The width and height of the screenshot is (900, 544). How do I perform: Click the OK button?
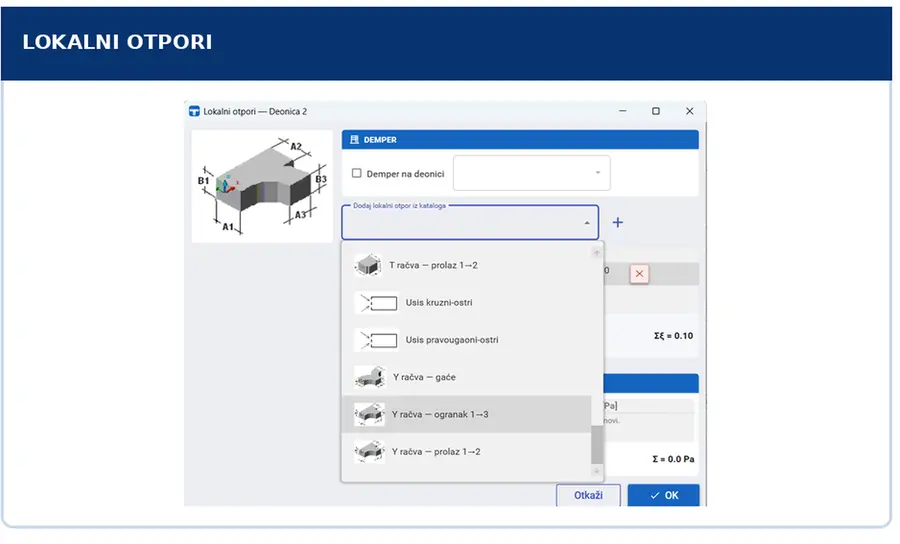click(664, 495)
